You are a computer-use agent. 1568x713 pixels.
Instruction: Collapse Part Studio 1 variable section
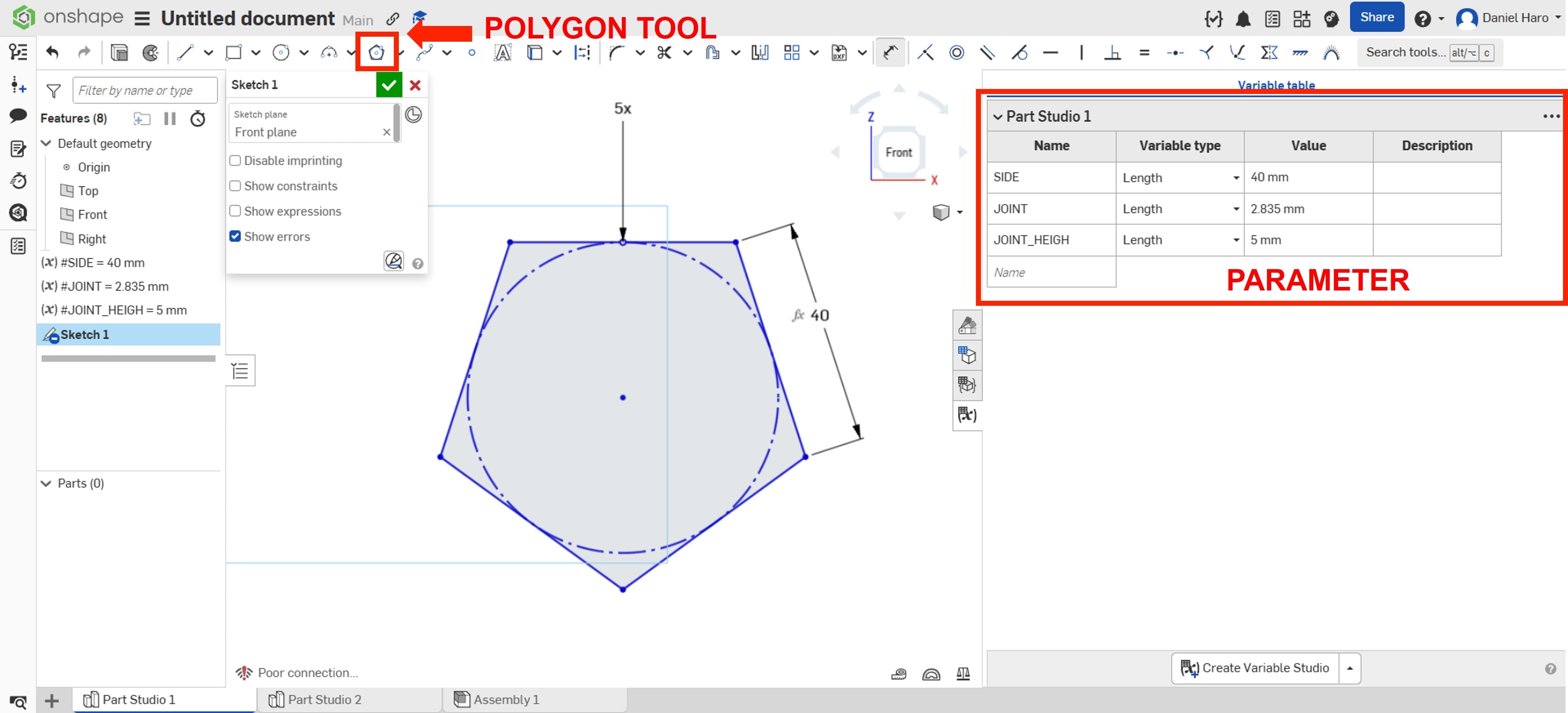(998, 117)
